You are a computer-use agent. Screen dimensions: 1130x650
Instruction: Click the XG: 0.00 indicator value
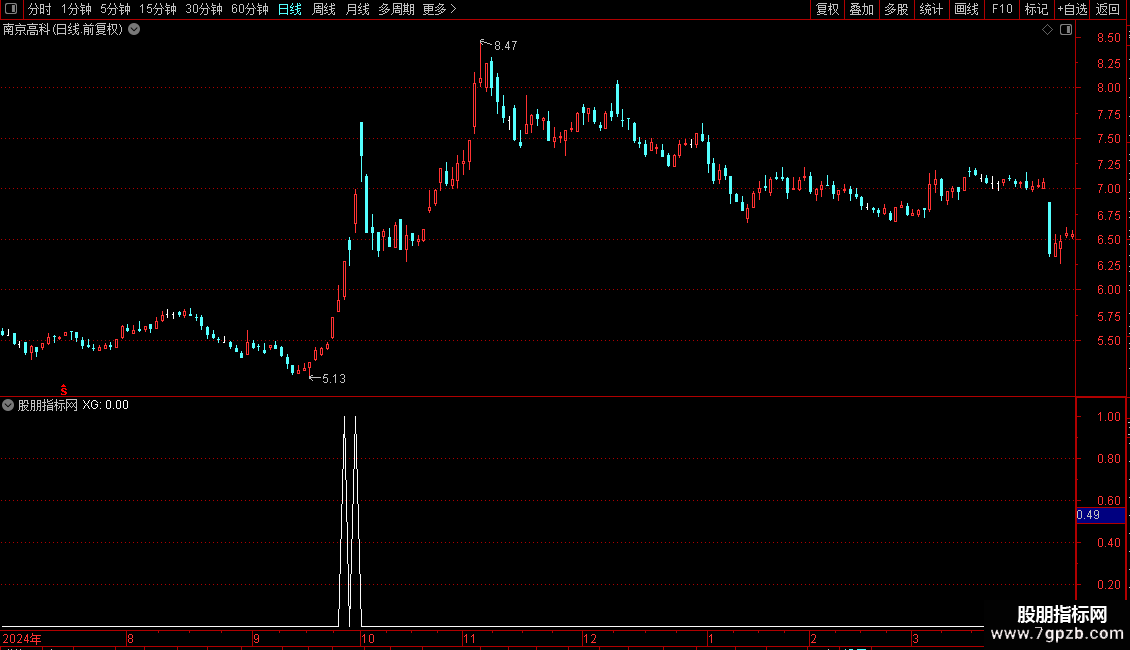coord(105,405)
